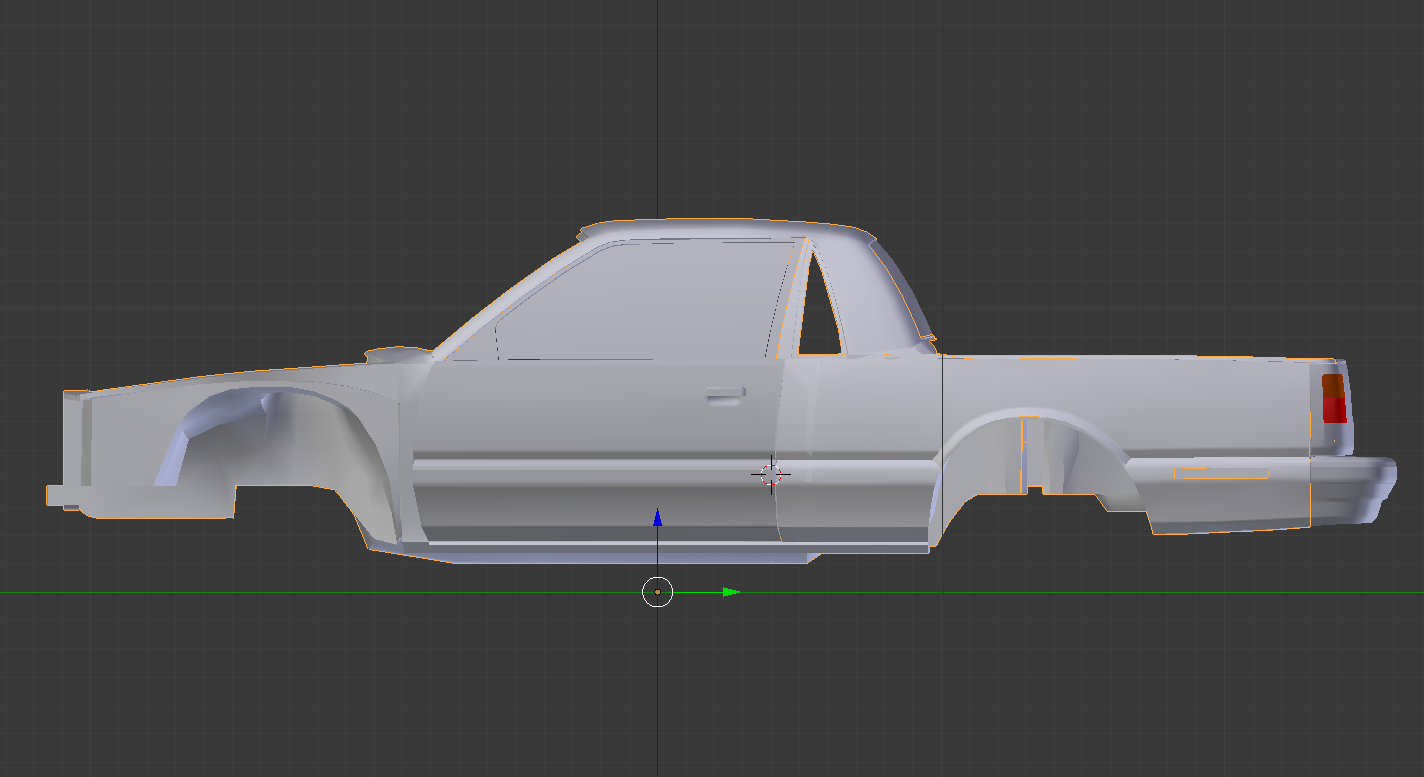Click the red tail light face

(1334, 409)
